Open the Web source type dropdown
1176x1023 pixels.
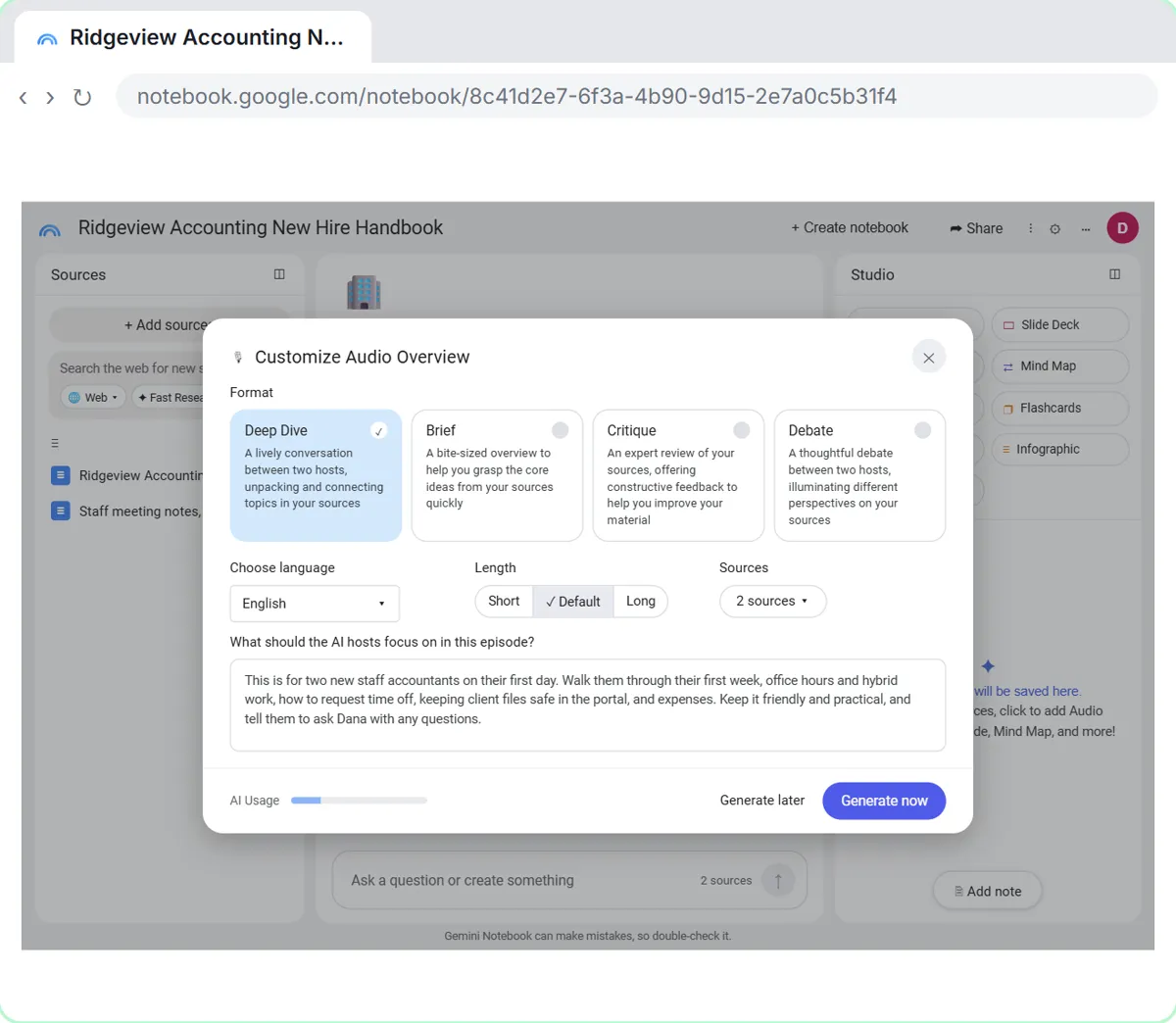click(x=93, y=398)
